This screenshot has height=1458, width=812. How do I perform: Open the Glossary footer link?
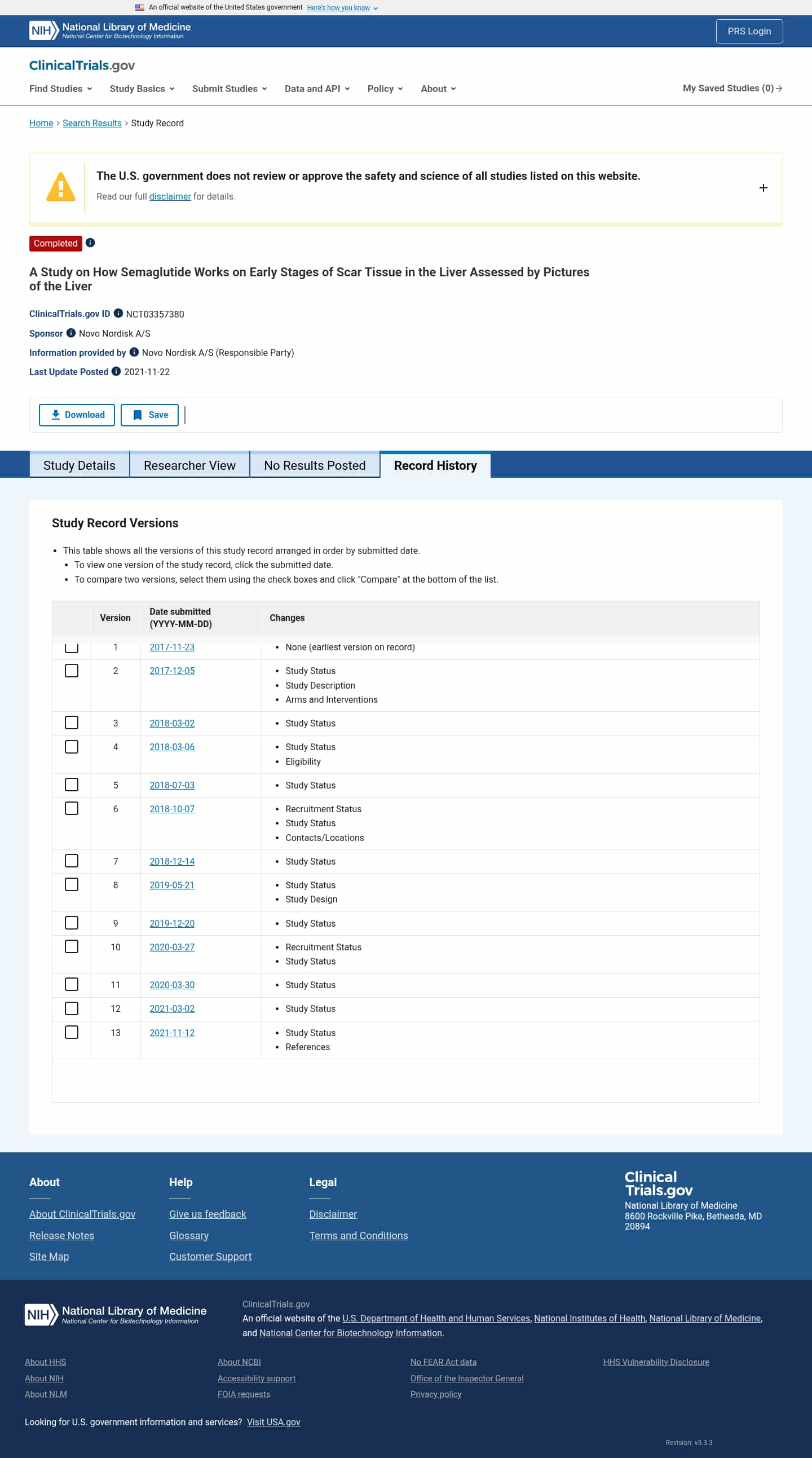click(x=189, y=1235)
